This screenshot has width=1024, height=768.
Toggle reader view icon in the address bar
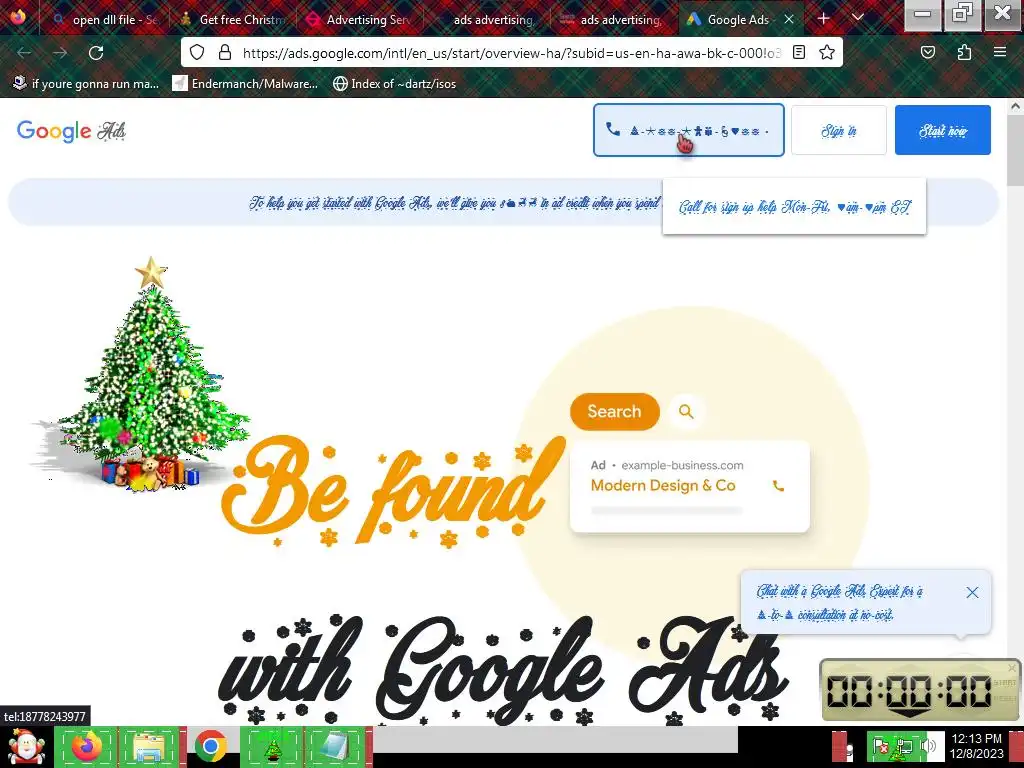point(798,52)
